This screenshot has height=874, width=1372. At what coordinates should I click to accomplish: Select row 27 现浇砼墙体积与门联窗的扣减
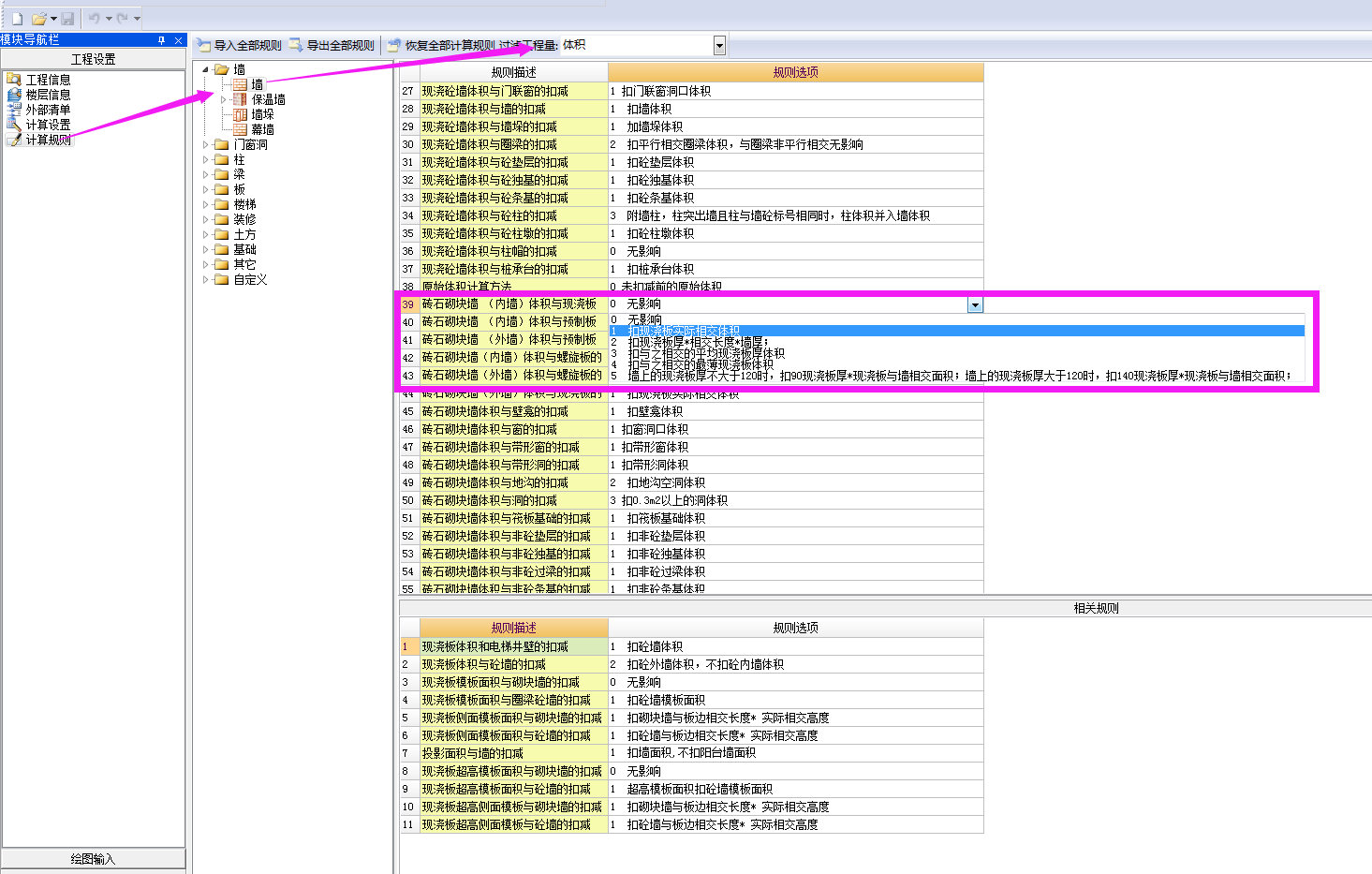click(x=514, y=91)
